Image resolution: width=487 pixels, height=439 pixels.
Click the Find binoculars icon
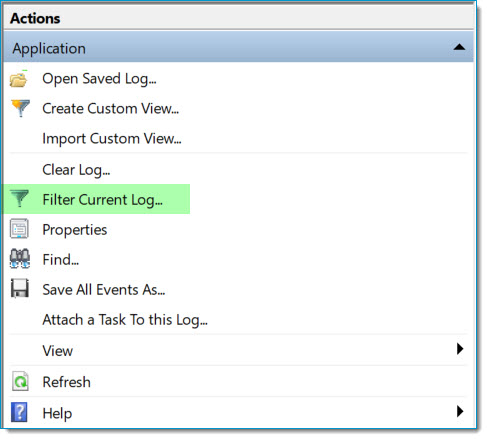20,259
